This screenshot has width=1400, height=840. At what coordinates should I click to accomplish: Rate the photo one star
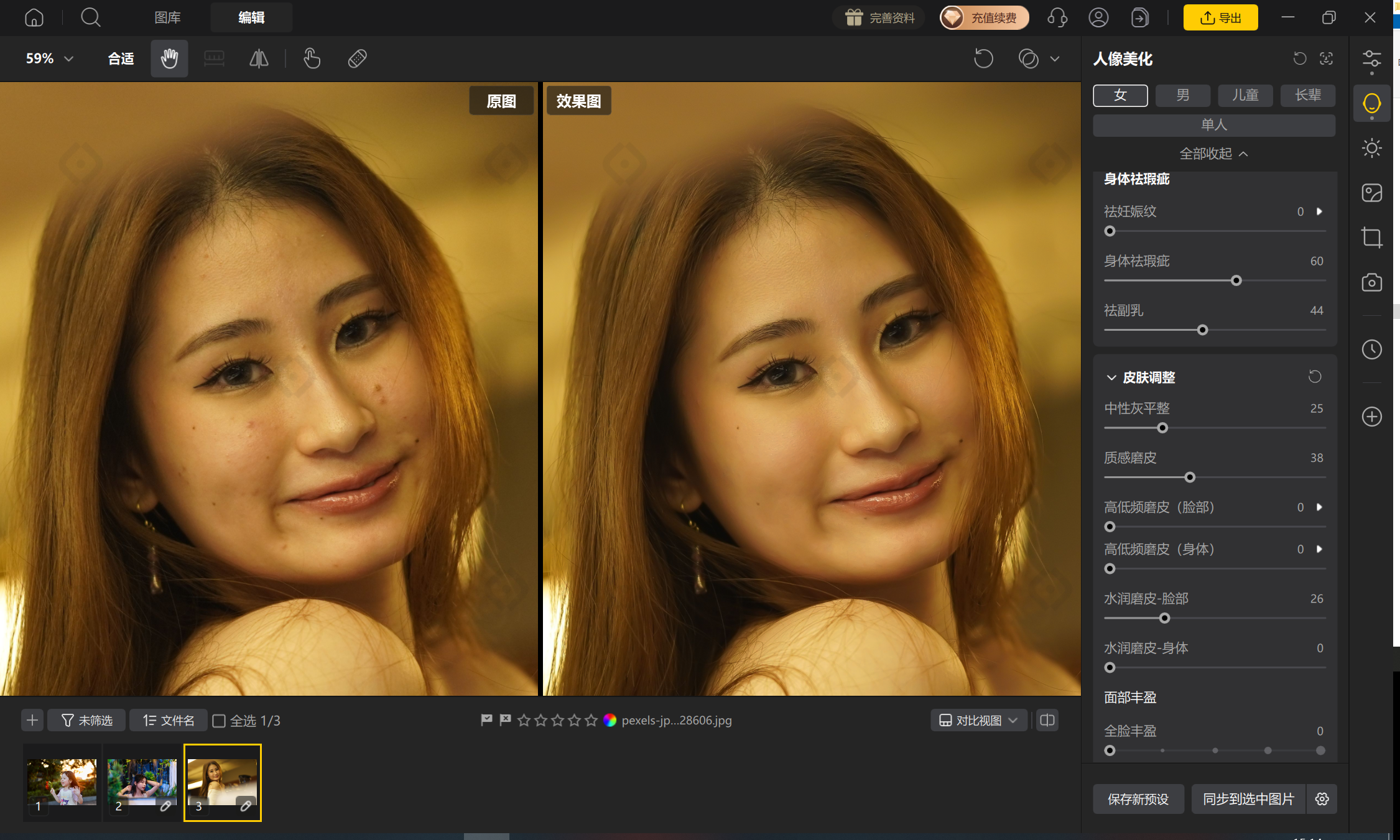(x=524, y=720)
